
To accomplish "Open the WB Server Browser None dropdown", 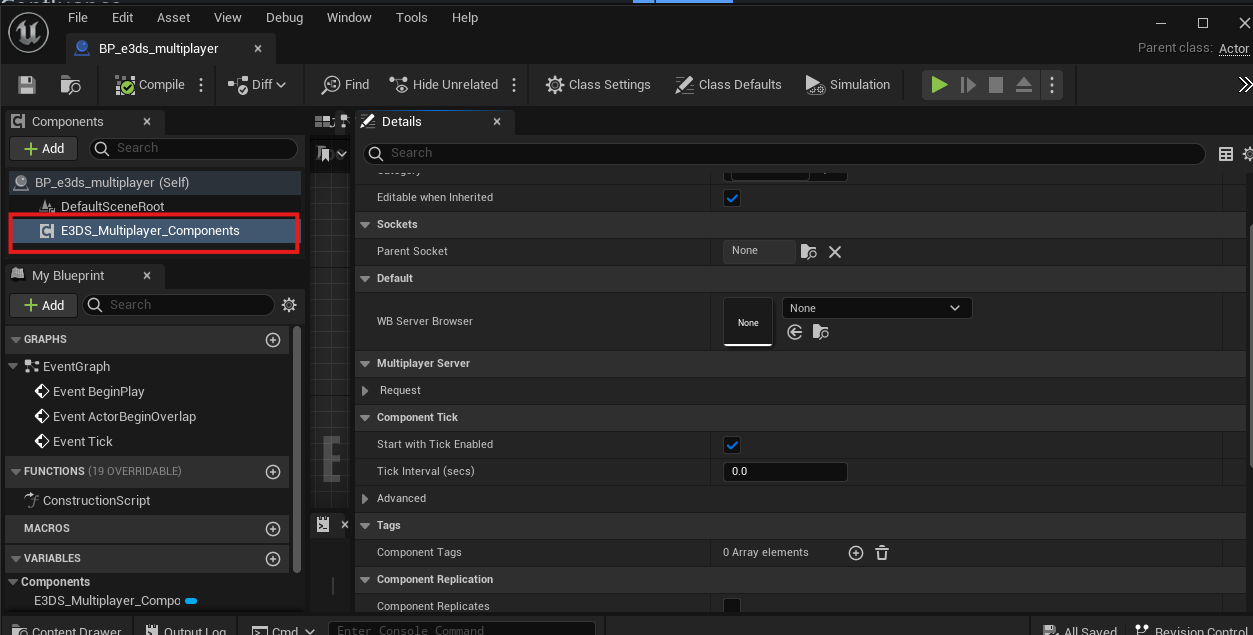I will pyautogui.click(x=876, y=308).
